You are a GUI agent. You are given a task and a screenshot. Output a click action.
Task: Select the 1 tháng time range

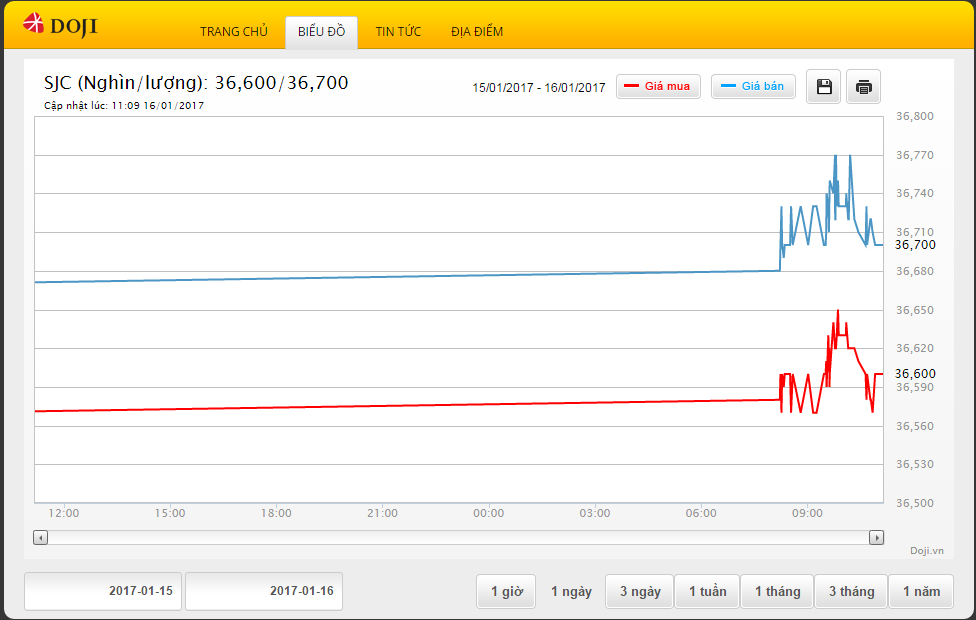coord(777,591)
